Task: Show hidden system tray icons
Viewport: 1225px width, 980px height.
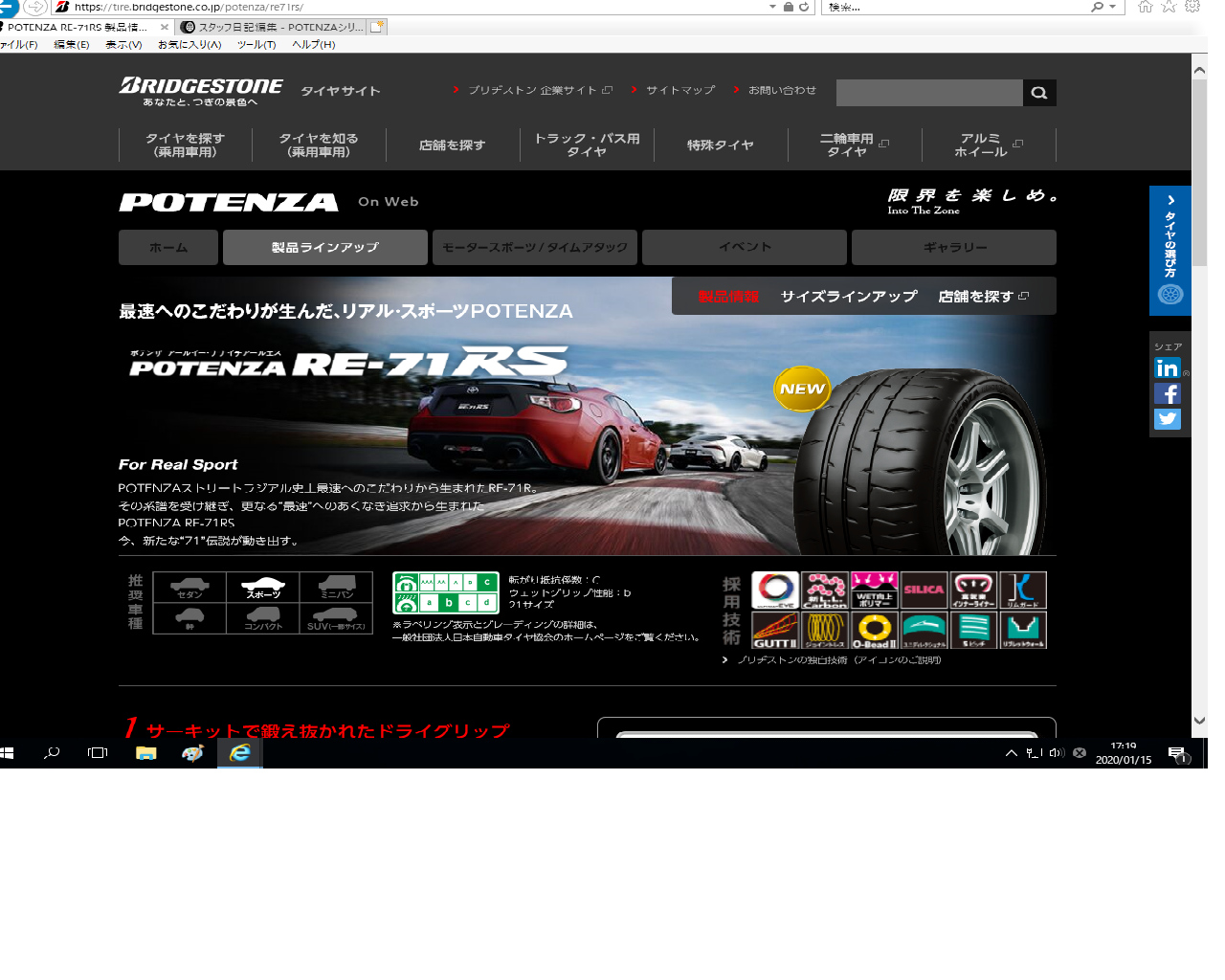Action: tap(1011, 753)
